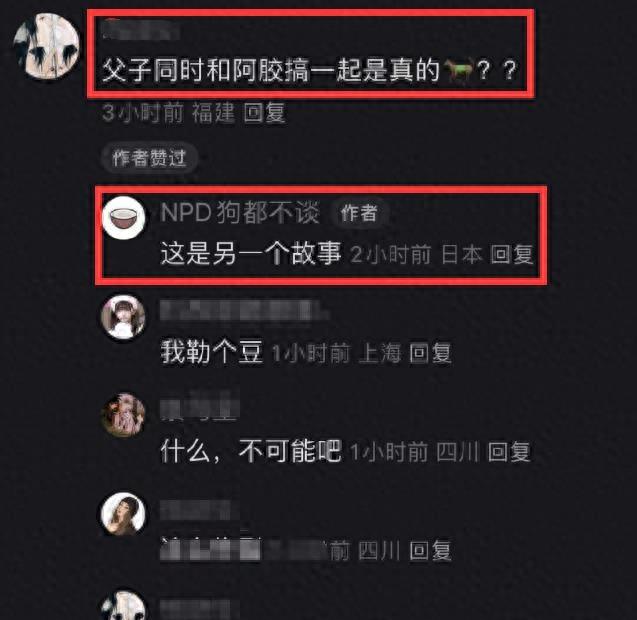Open the blurred username above 我勒个豆

pos(244,311)
